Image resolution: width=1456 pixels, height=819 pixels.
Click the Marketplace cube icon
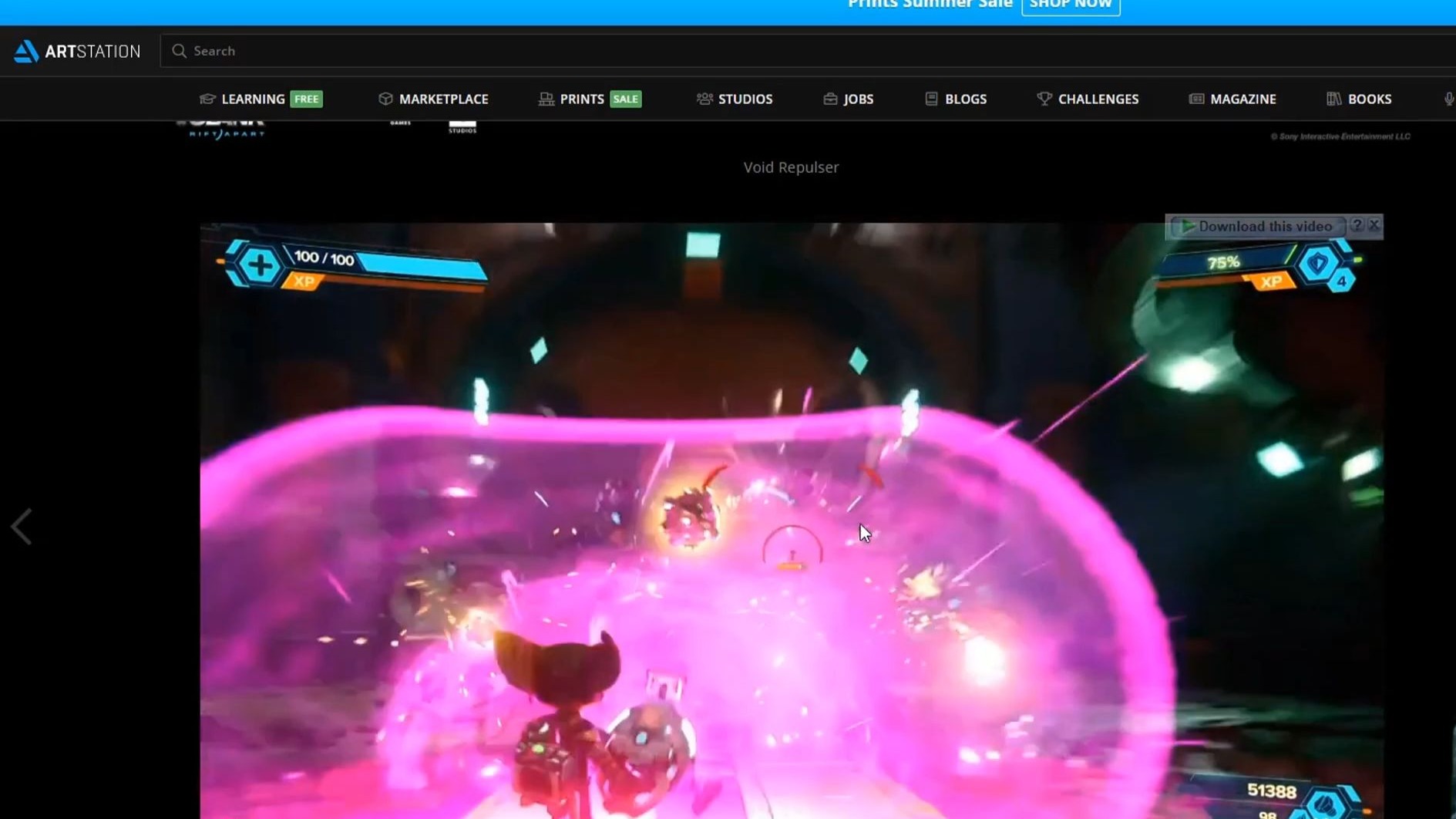coord(385,99)
